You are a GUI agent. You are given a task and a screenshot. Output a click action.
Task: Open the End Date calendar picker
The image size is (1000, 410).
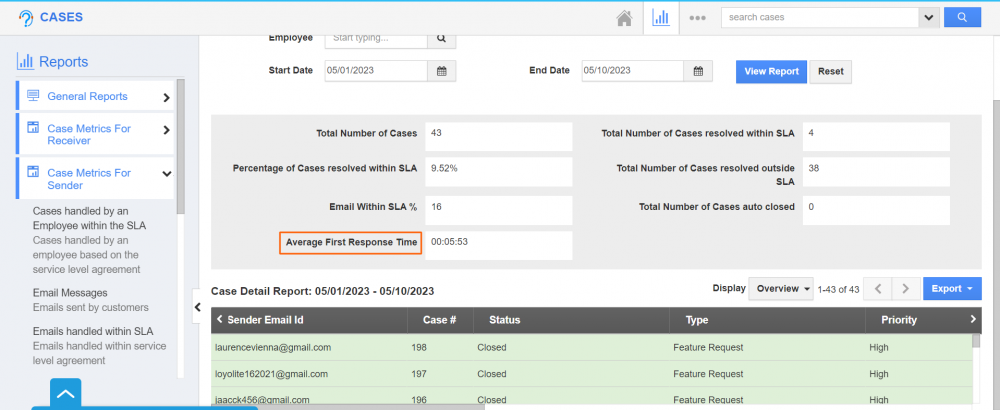(x=698, y=71)
